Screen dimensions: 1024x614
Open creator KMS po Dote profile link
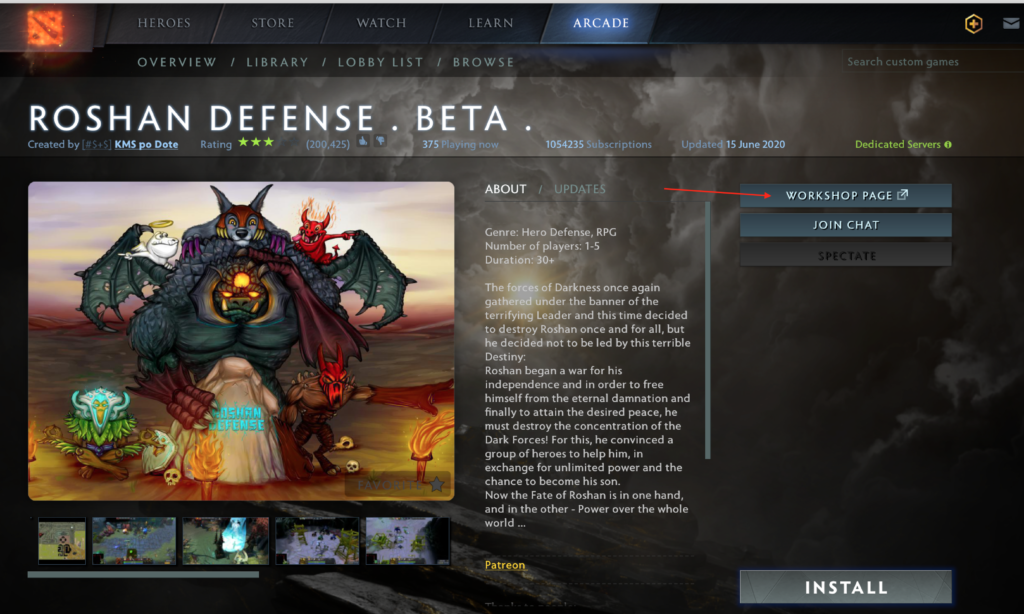(x=146, y=144)
